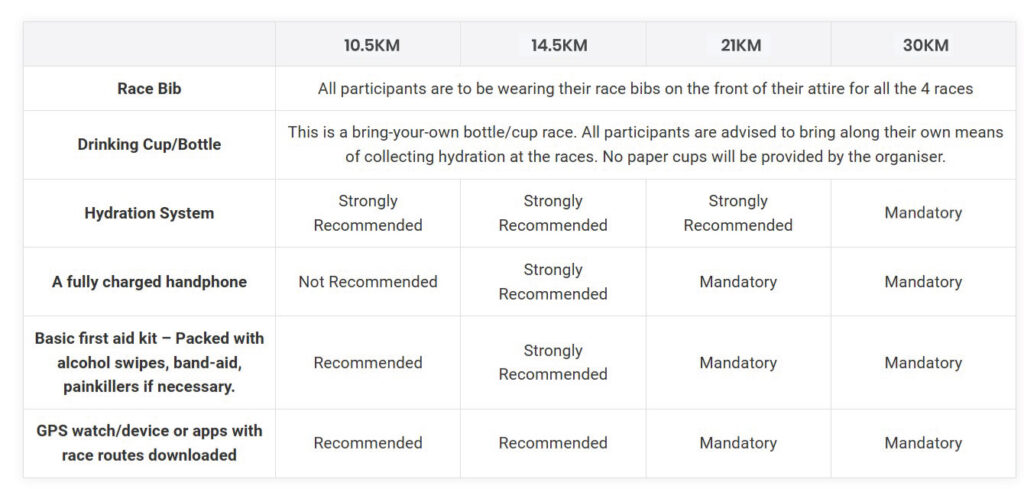
Task: Select the Drinking Cup/Bottle row label
Action: point(149,144)
